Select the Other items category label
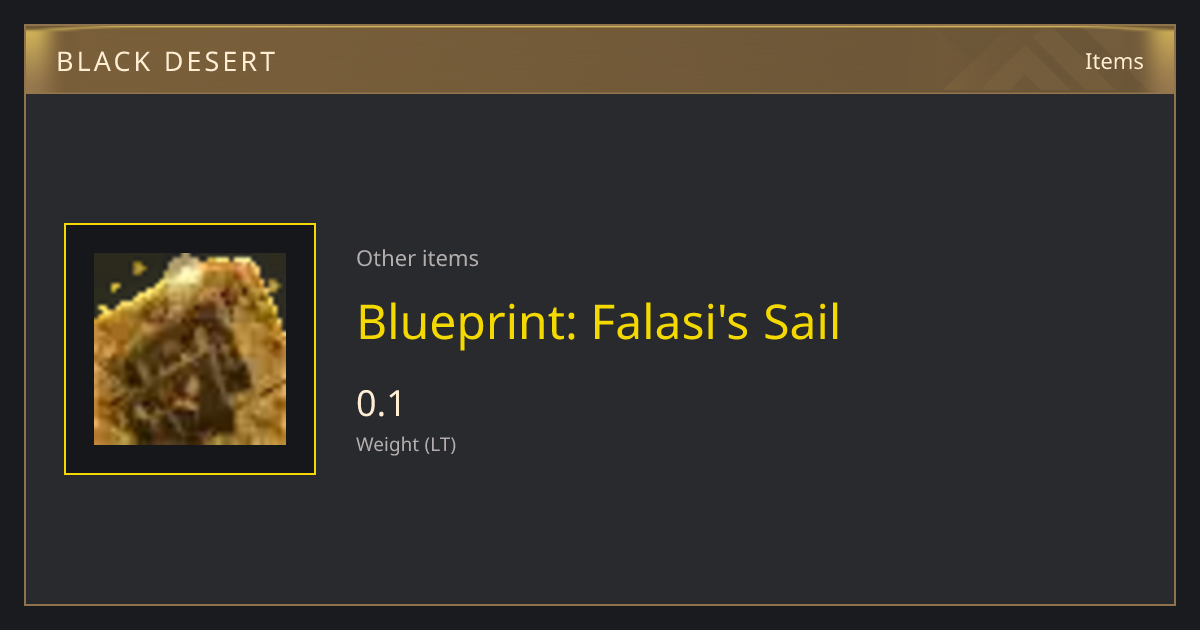 [417, 258]
